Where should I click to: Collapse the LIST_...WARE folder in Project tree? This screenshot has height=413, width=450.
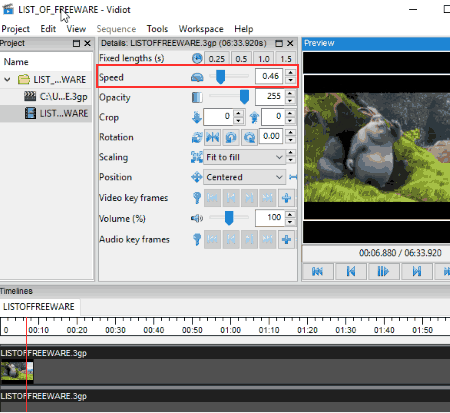(7, 80)
